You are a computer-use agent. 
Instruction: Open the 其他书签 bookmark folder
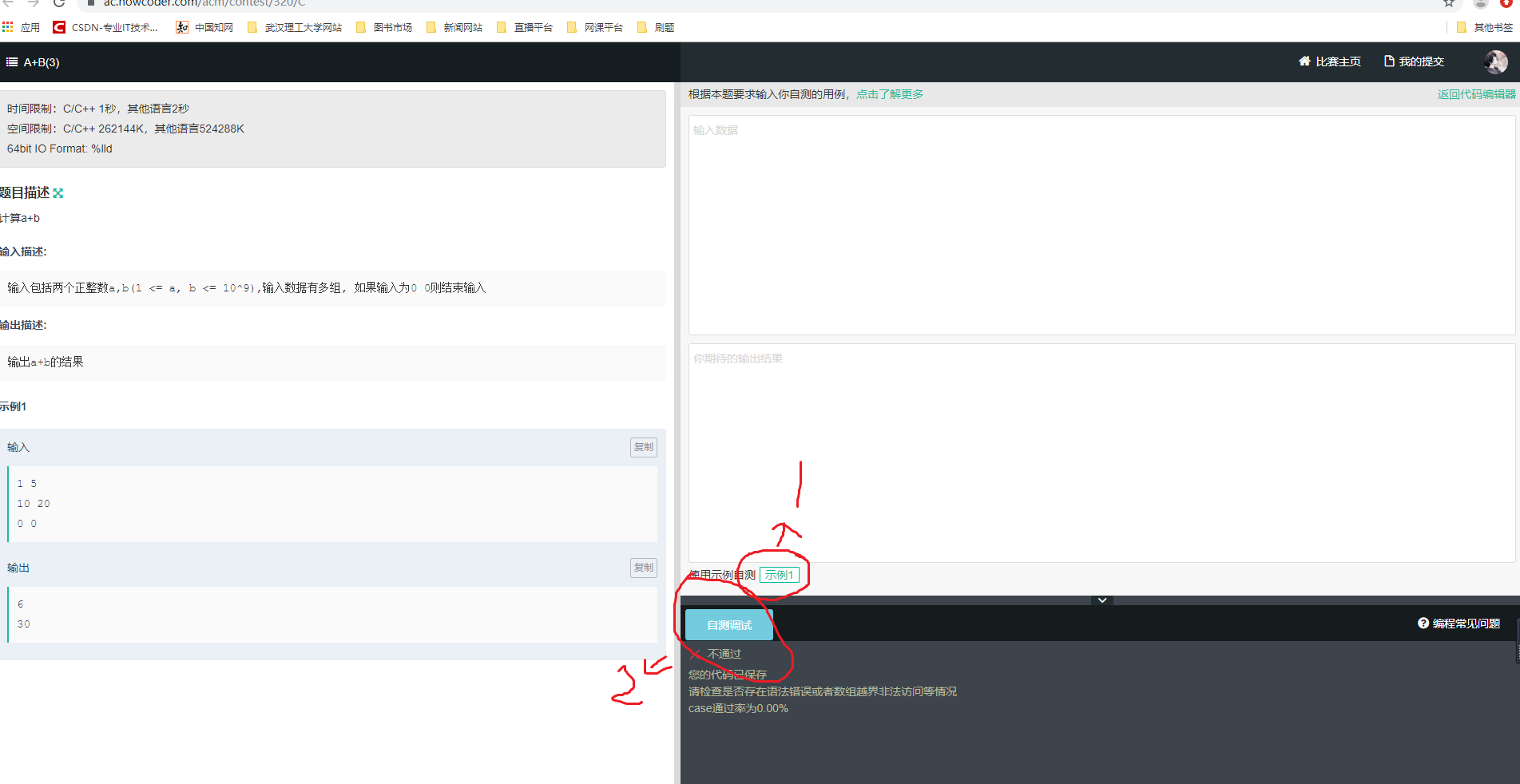[1485, 27]
